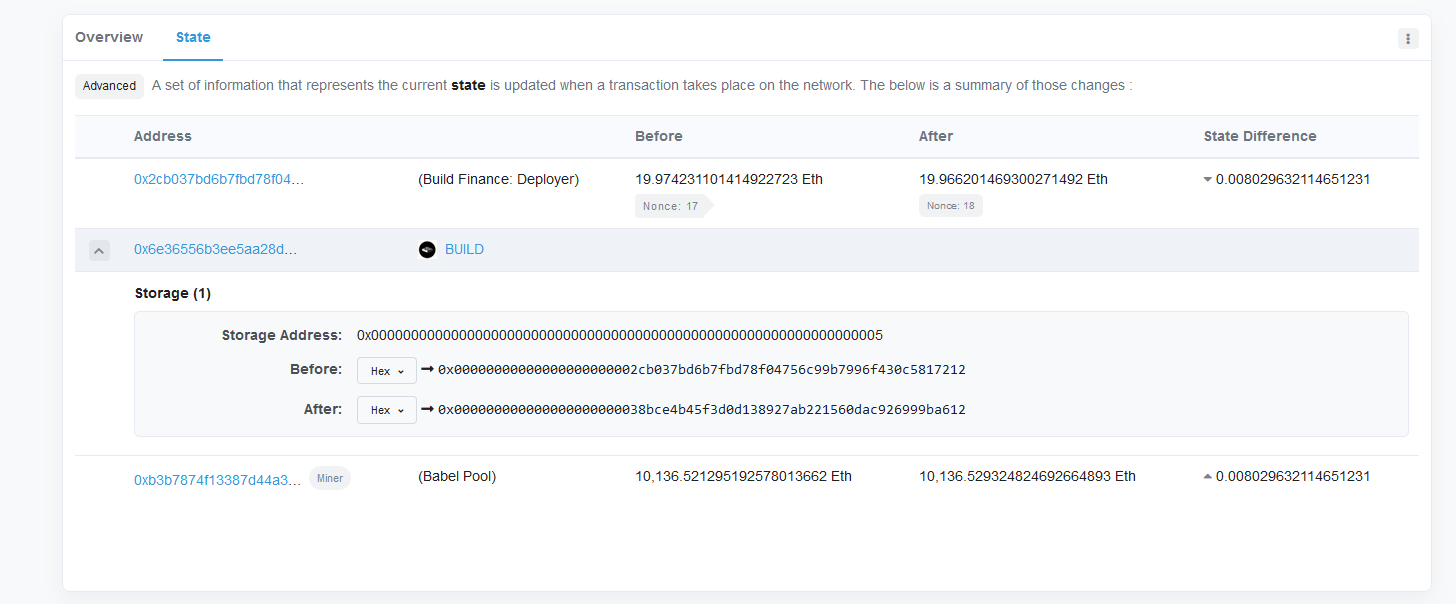Screen dimensions: 1456x604
Task: Open address 0xb3b7874f13387d44a3 link
Action: [x=218, y=480]
